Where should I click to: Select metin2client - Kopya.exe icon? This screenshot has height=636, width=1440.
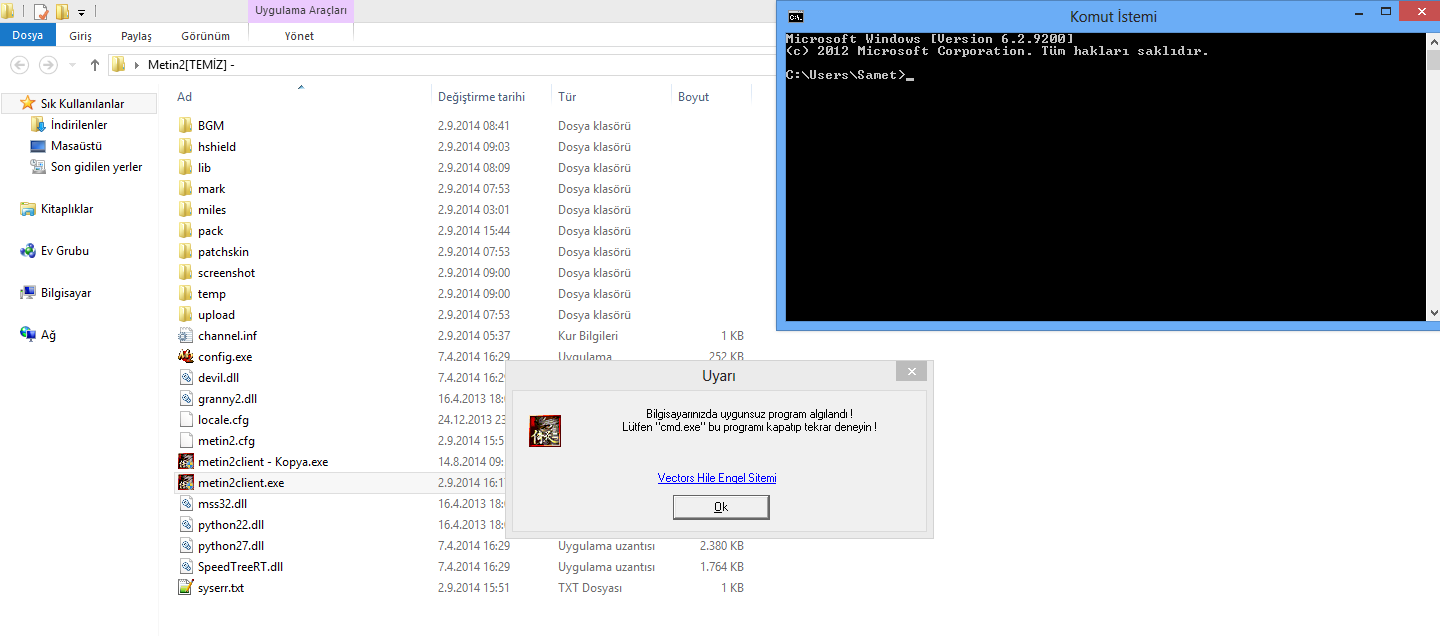[x=185, y=461]
